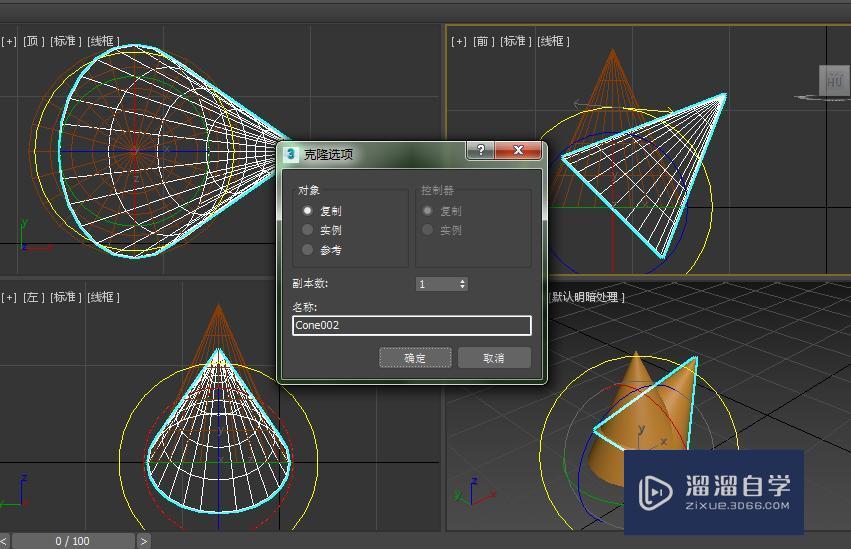Open the front viewport [线框] shading menu
851x549 pixels.
click(x=553, y=41)
